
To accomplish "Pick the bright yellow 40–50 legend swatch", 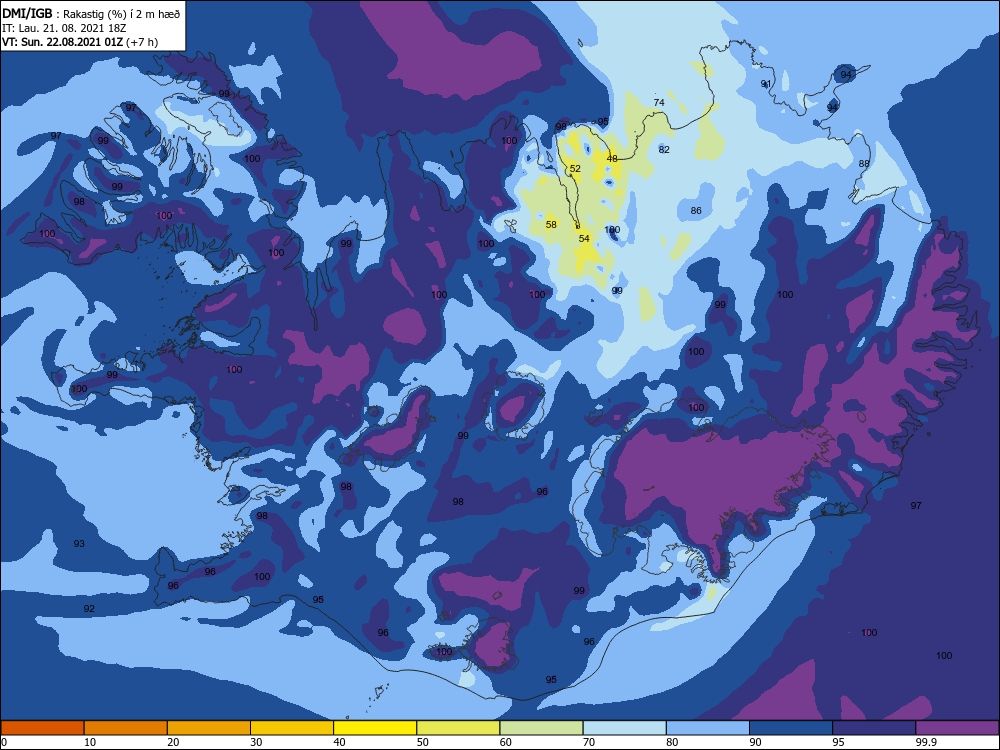I will pos(375,728).
